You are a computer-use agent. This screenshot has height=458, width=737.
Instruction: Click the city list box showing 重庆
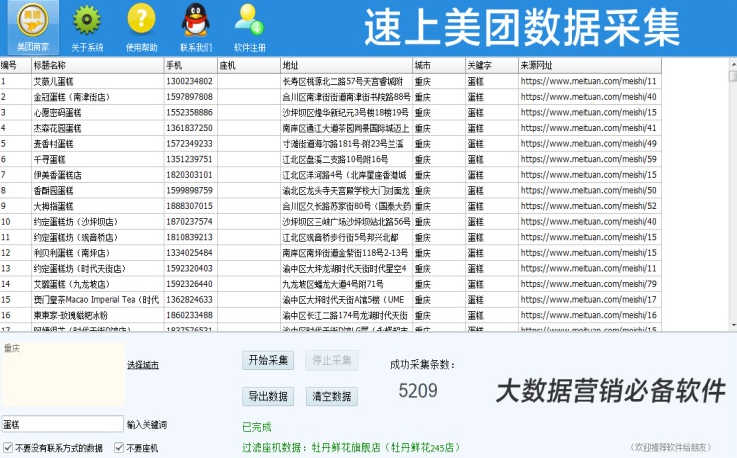tap(62, 376)
